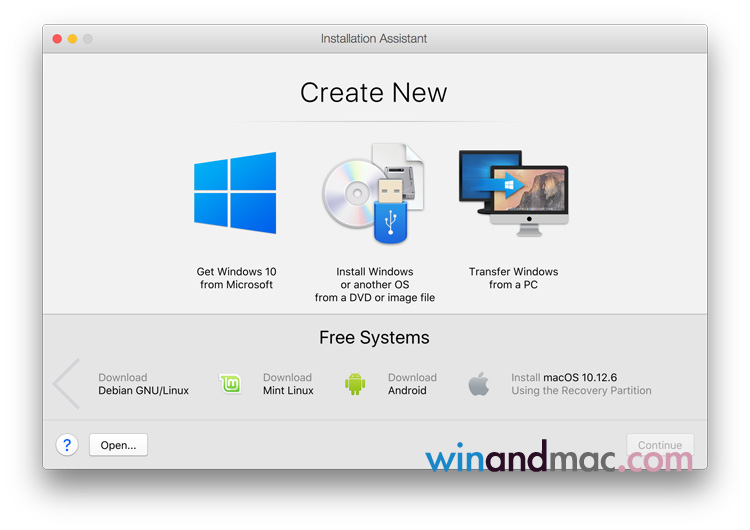
Task: Choose Download Debian GNU/Linux
Action: click(x=143, y=384)
